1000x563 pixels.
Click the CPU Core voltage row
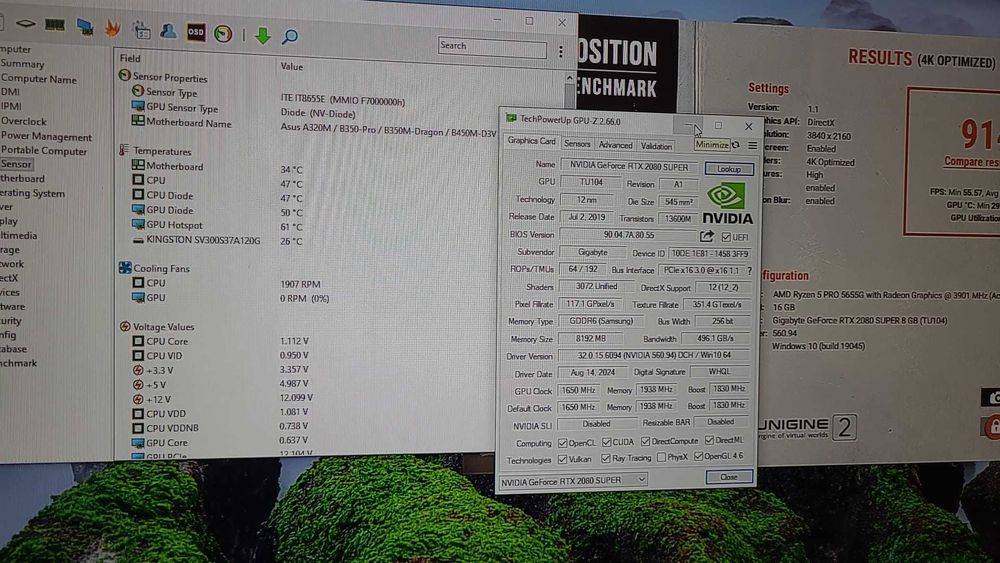306,341
